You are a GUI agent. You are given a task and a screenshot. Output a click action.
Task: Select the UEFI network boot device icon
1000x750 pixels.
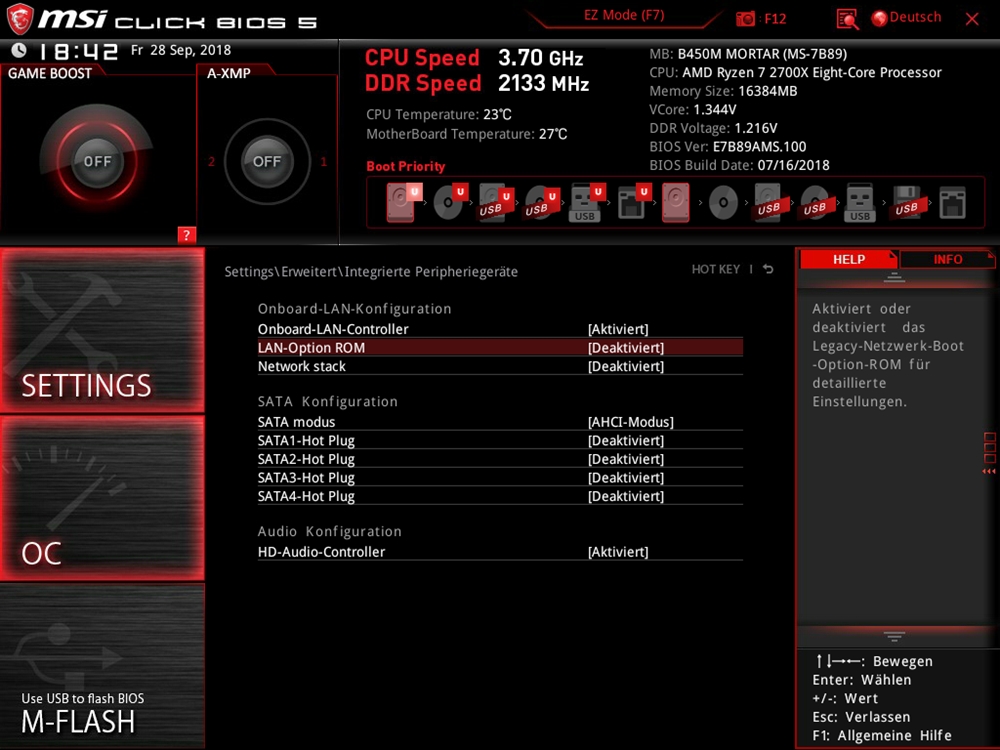(633, 203)
